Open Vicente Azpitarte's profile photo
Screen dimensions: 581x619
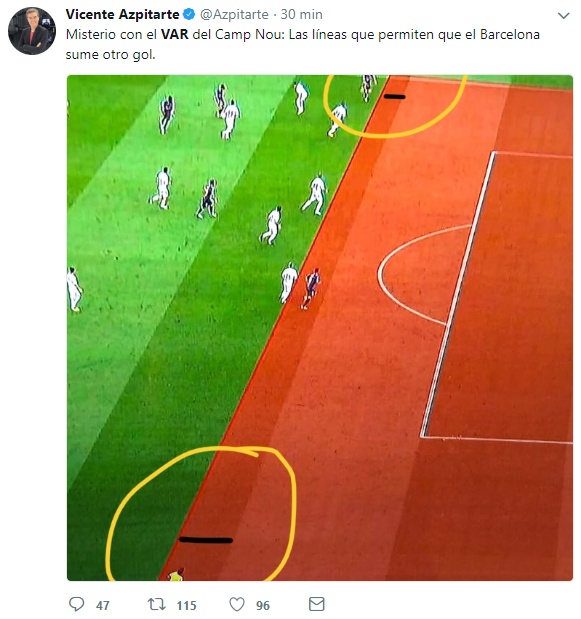click(32, 31)
